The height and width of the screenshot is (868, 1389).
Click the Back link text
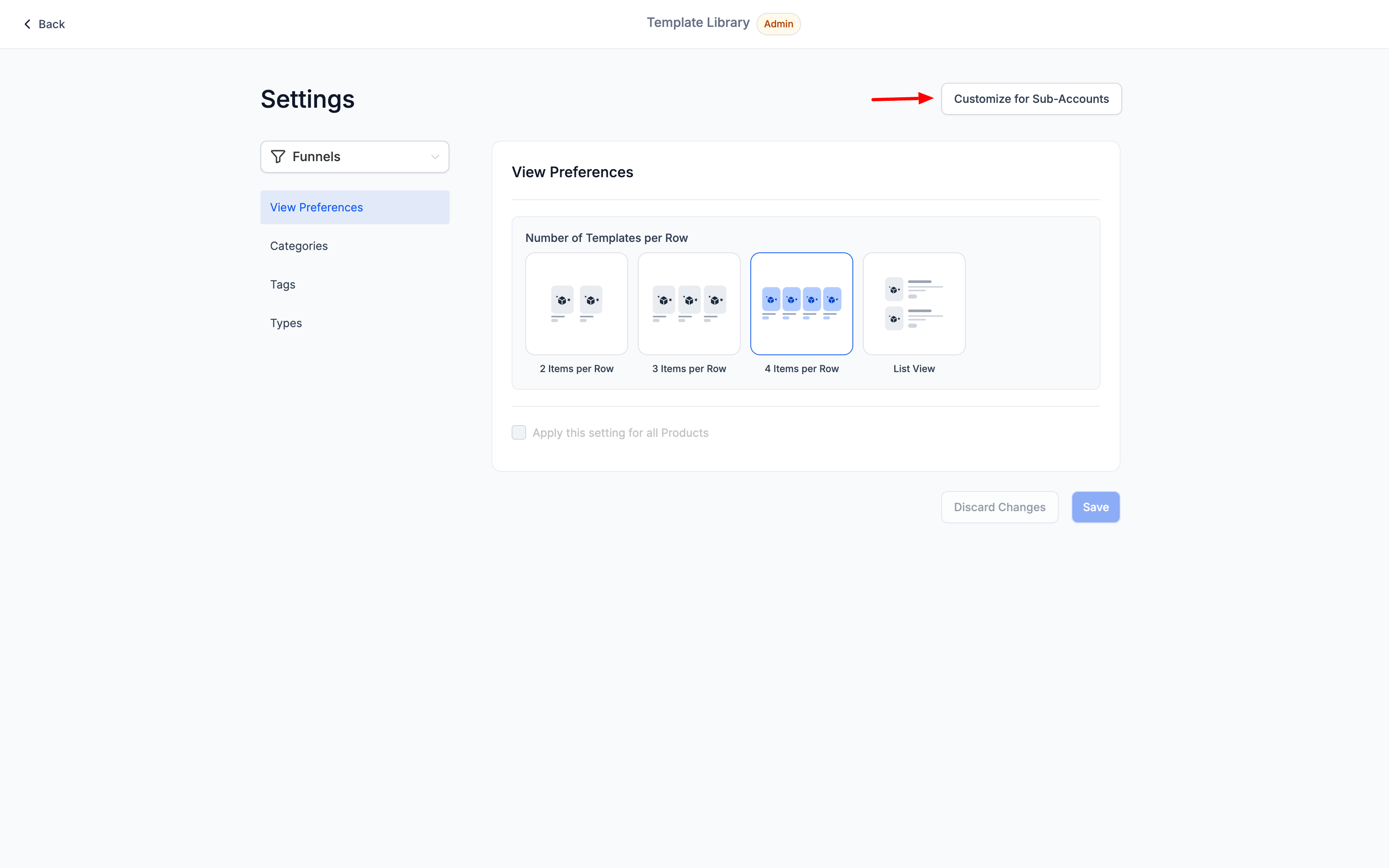(x=52, y=24)
